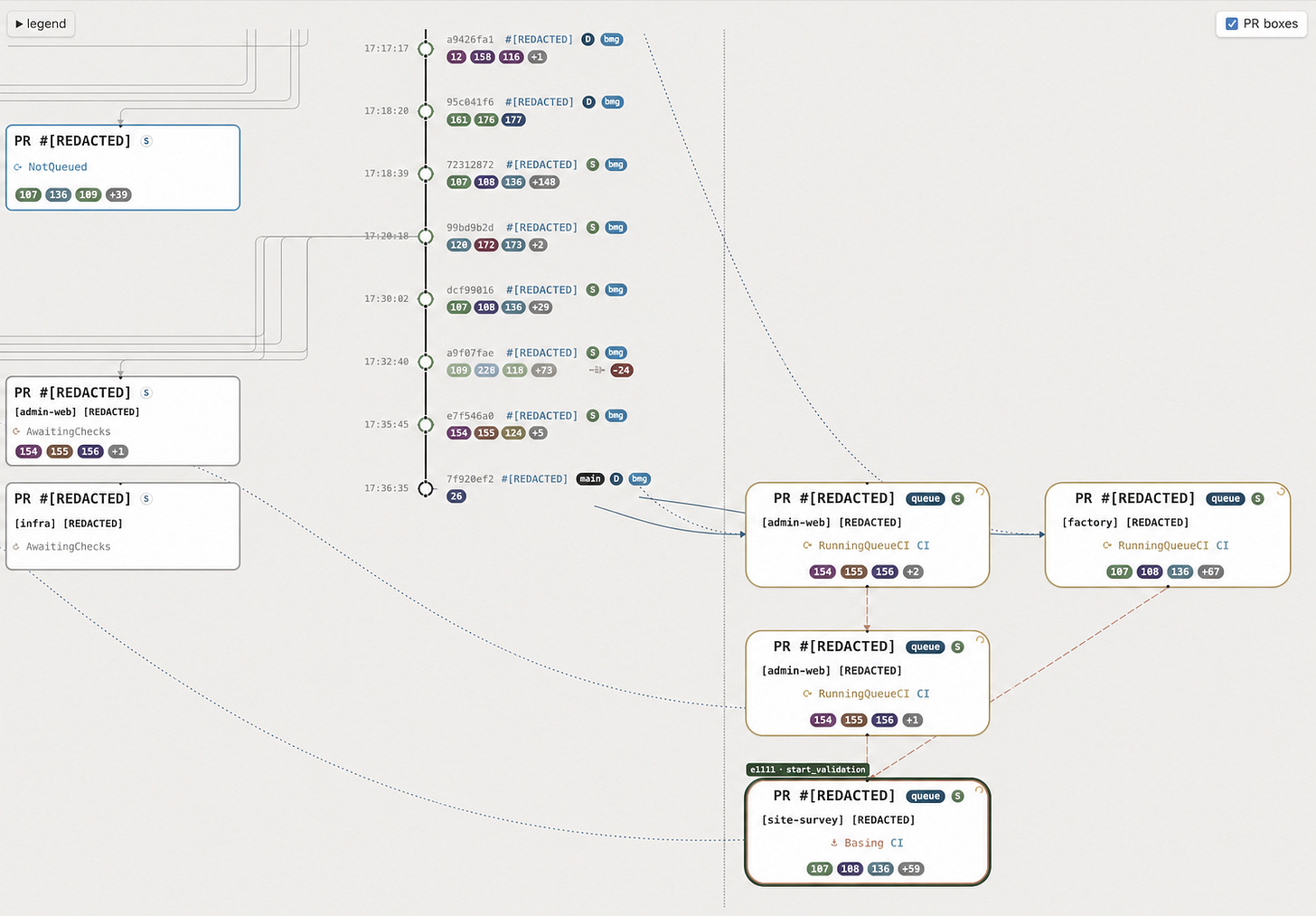Image resolution: width=1316 pixels, height=916 pixels.
Task: Click the Basing status in site-survey PR
Action: pyautogui.click(x=864, y=844)
